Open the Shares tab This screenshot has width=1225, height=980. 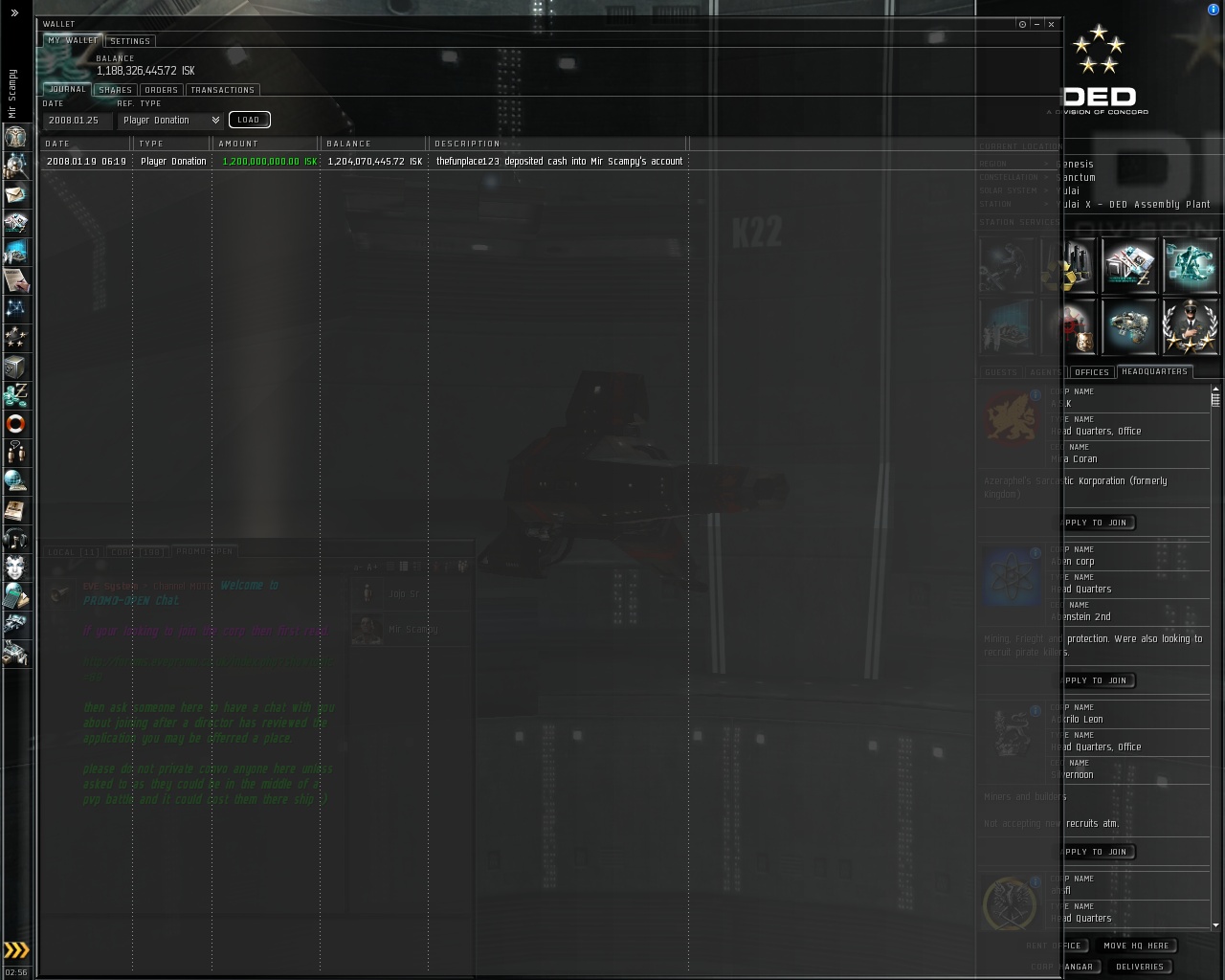click(x=115, y=90)
